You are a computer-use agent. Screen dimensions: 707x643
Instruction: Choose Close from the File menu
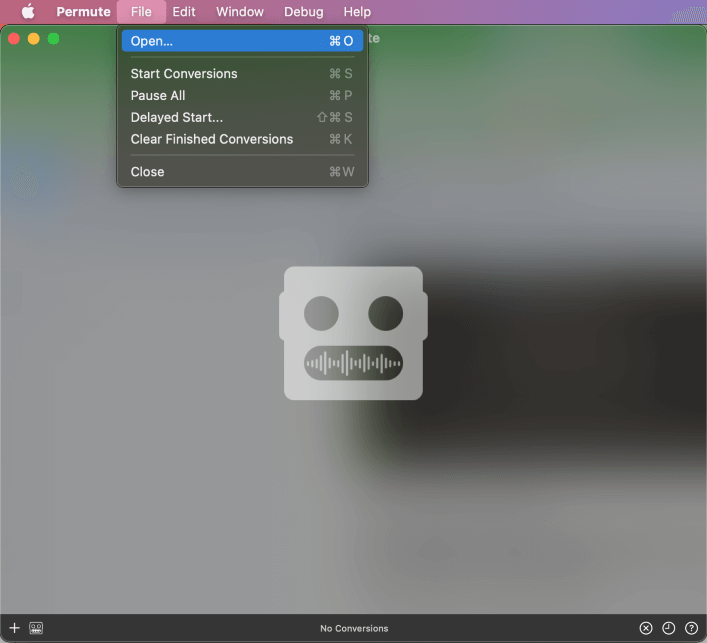coord(242,172)
